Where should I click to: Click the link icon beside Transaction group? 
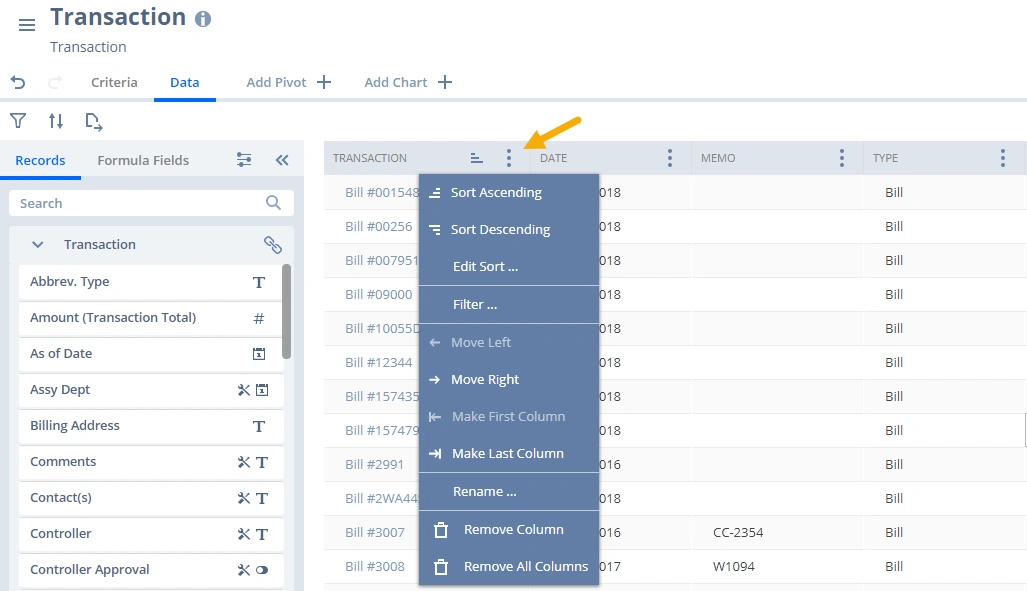pos(272,245)
